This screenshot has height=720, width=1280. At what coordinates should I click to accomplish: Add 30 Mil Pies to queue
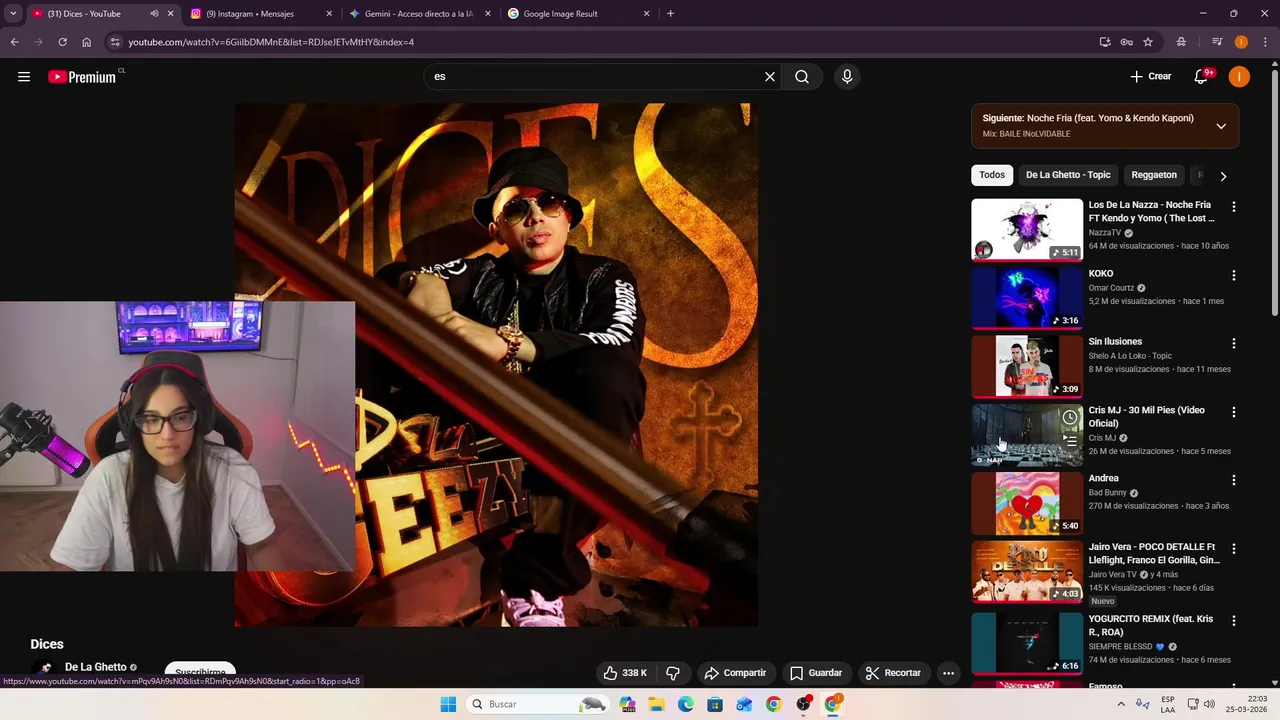coord(1070,440)
